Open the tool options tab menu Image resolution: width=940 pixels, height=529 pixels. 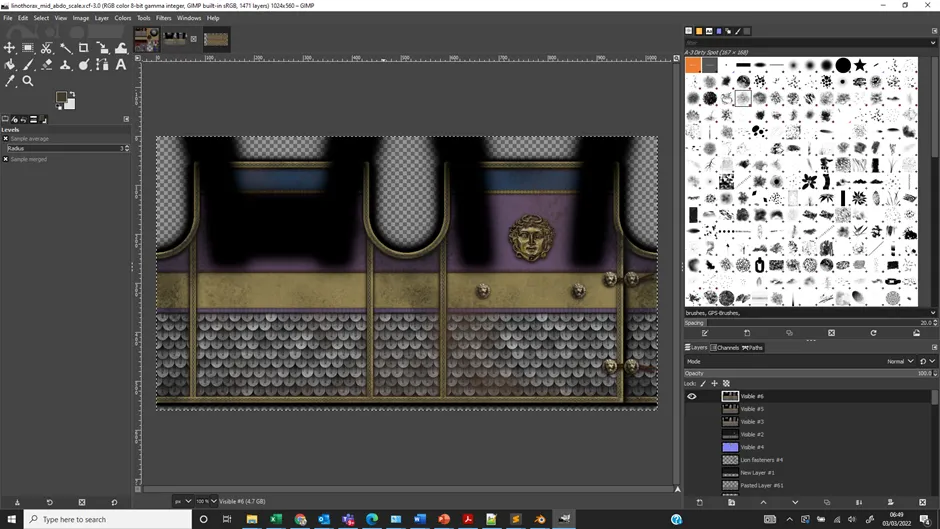126,119
